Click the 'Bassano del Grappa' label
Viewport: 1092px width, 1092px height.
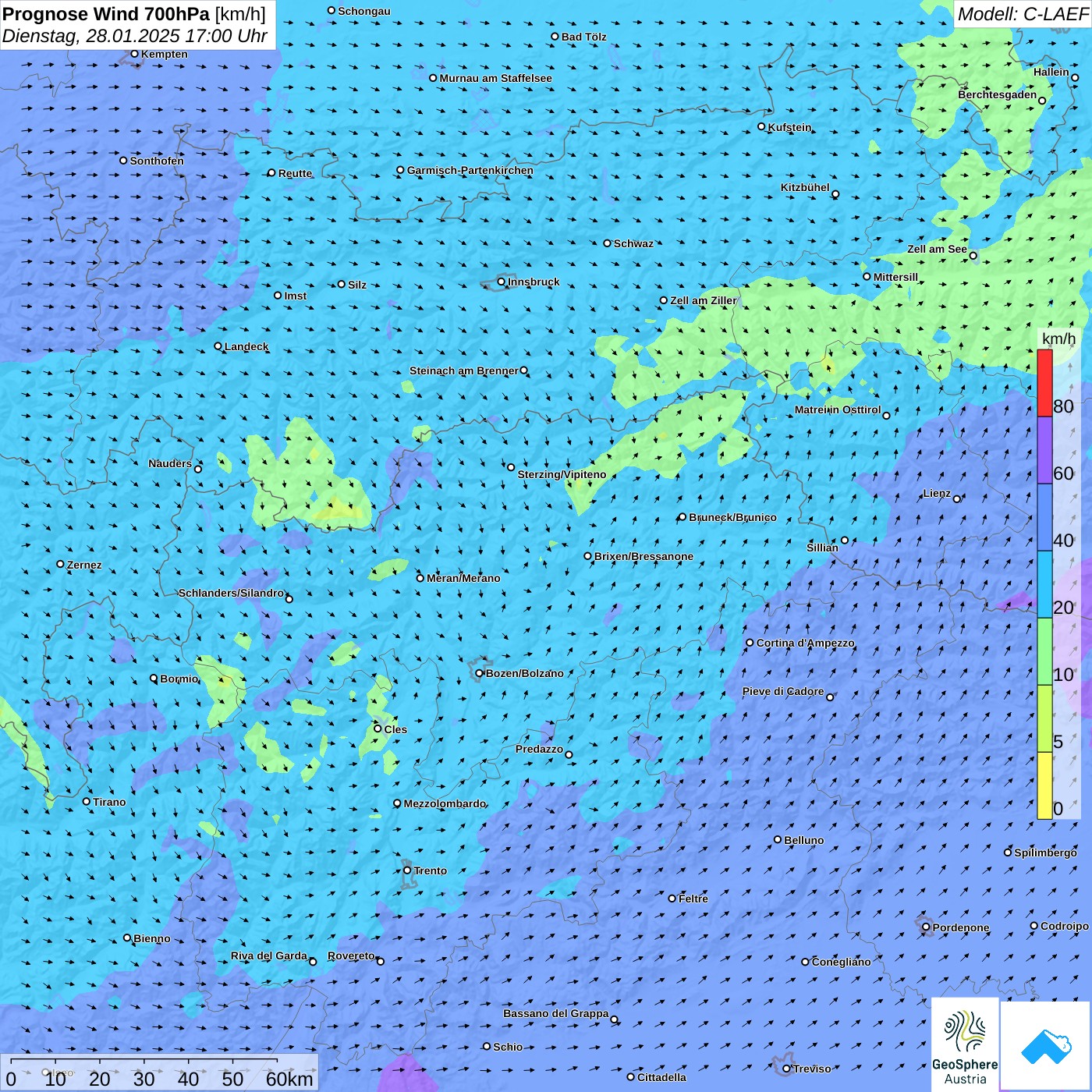click(x=555, y=1013)
